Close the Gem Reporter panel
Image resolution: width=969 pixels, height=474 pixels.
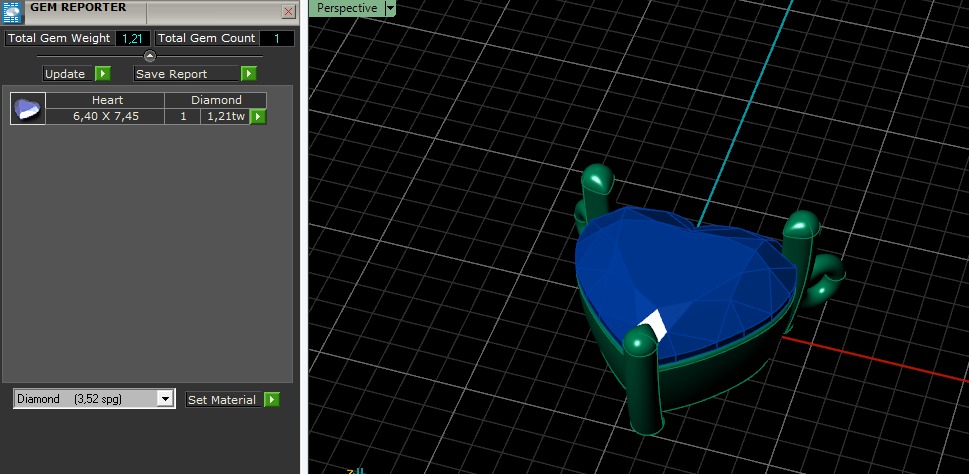[289, 12]
